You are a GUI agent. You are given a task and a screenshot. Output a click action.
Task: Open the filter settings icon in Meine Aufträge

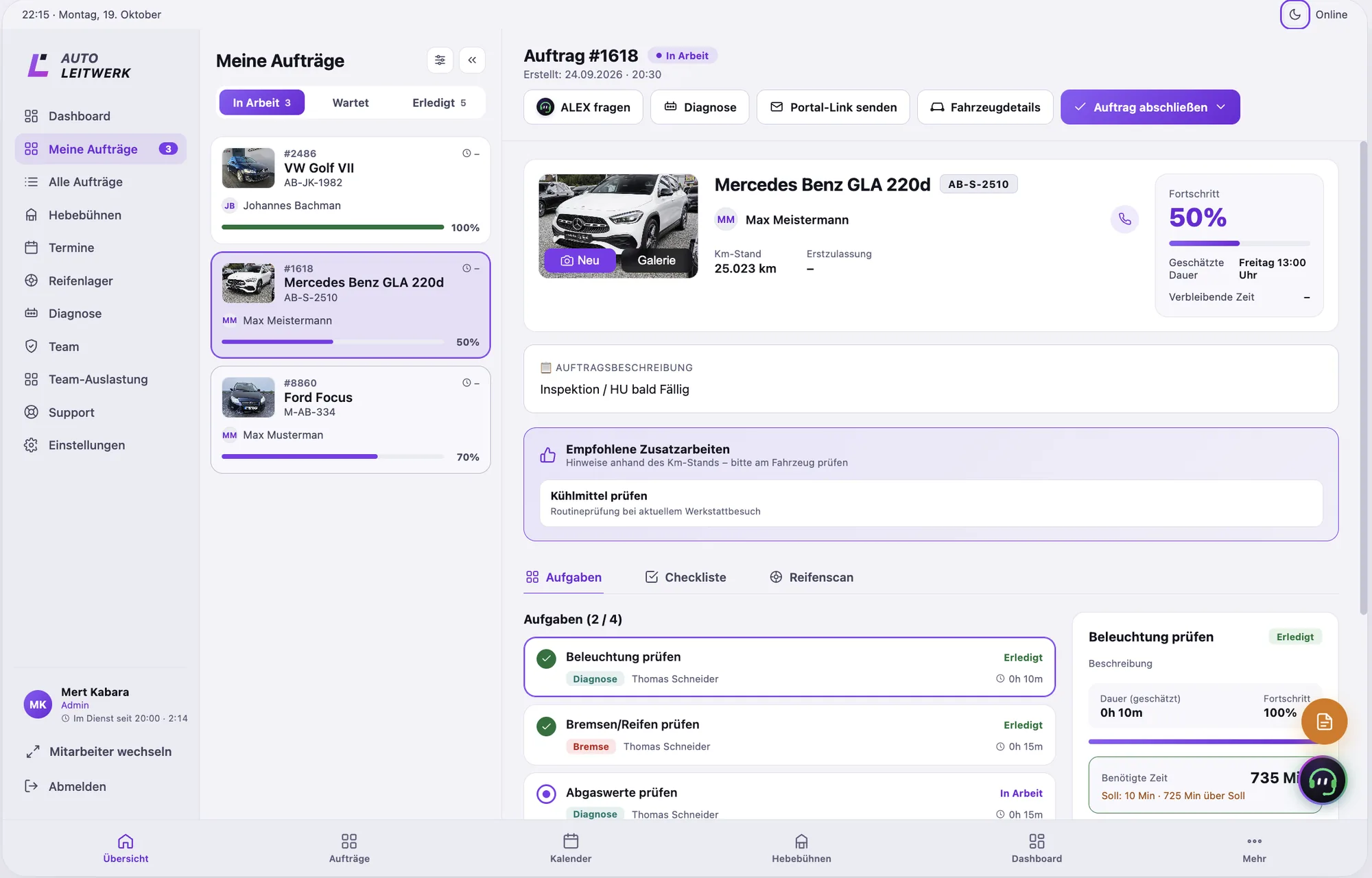[x=440, y=60]
